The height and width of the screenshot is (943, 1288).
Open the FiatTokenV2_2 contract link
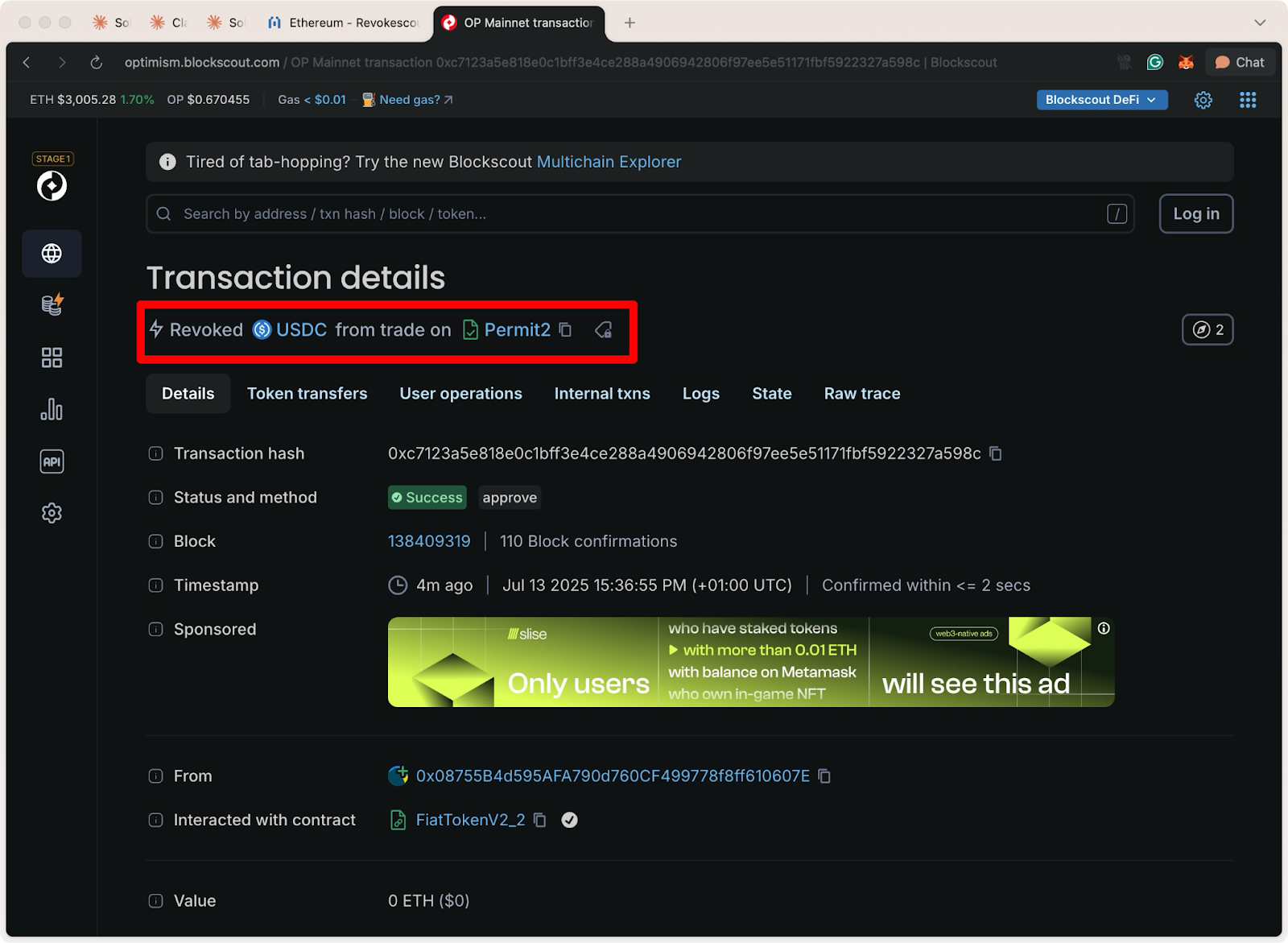coord(470,820)
